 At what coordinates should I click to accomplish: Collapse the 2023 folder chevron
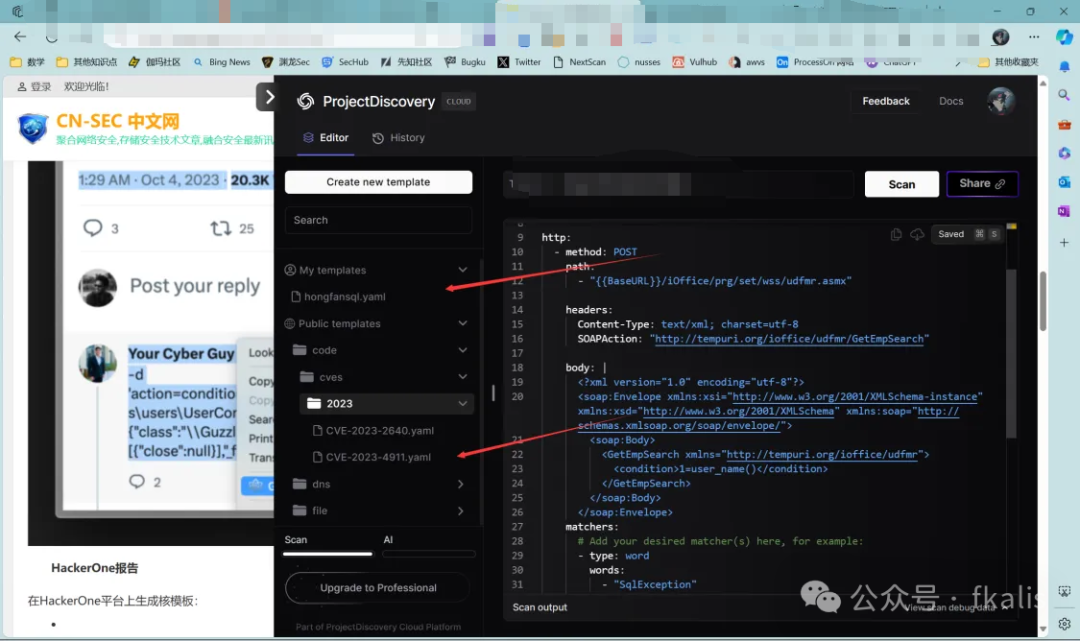click(x=463, y=403)
